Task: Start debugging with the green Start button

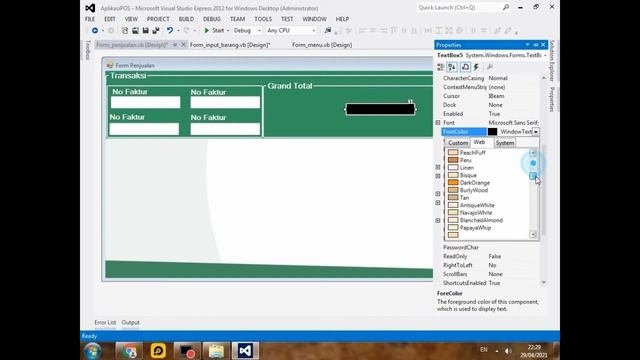Action: click(214, 31)
